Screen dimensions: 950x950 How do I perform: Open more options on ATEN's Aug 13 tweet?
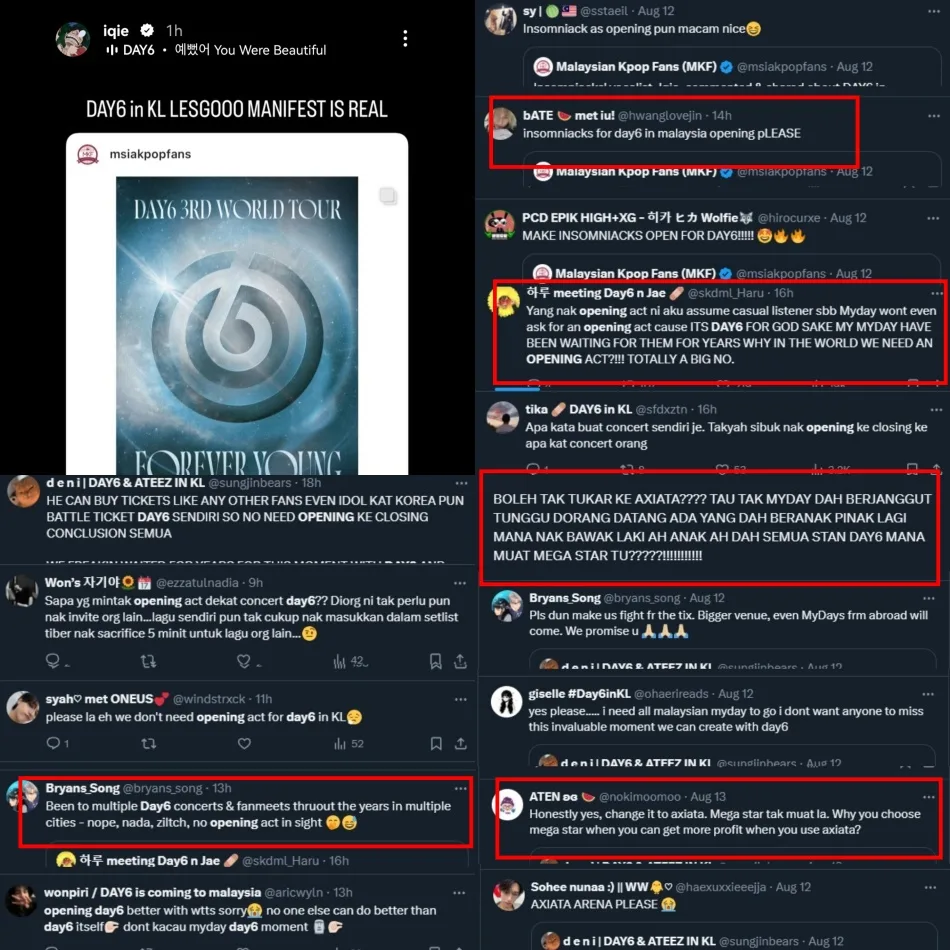928,797
